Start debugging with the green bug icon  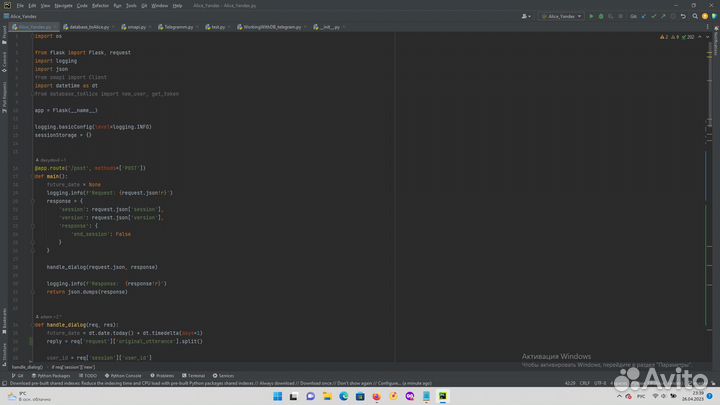[601, 16]
